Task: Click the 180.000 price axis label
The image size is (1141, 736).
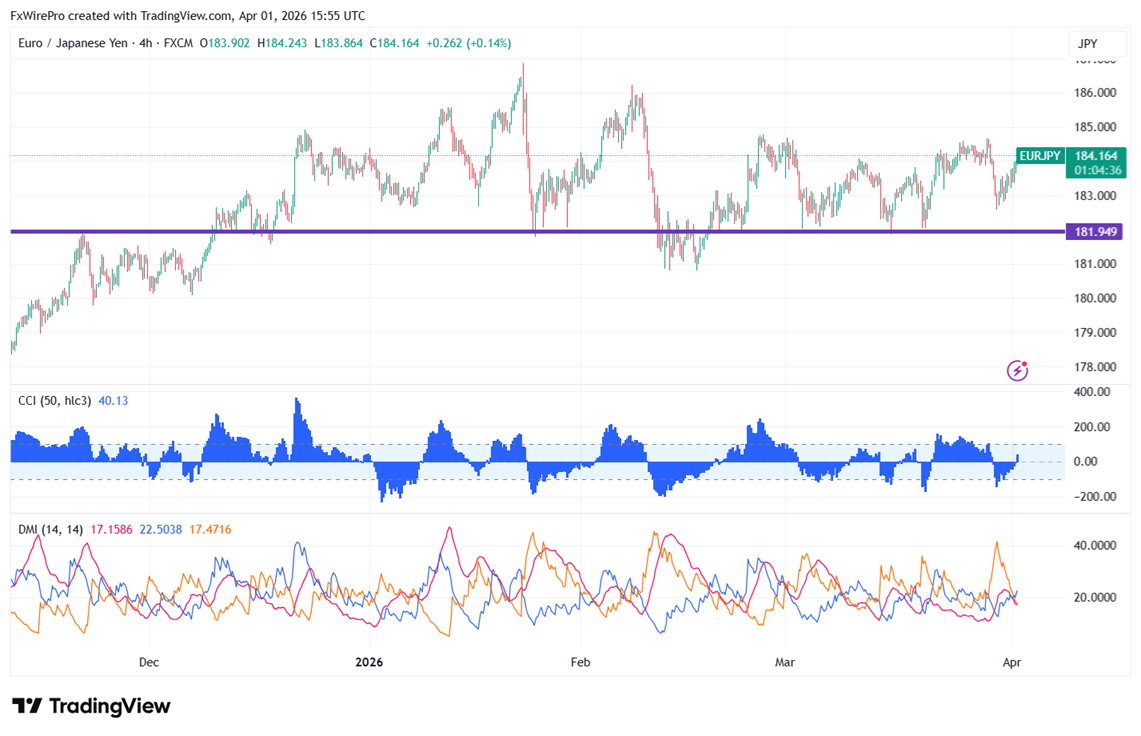Action: [1095, 298]
